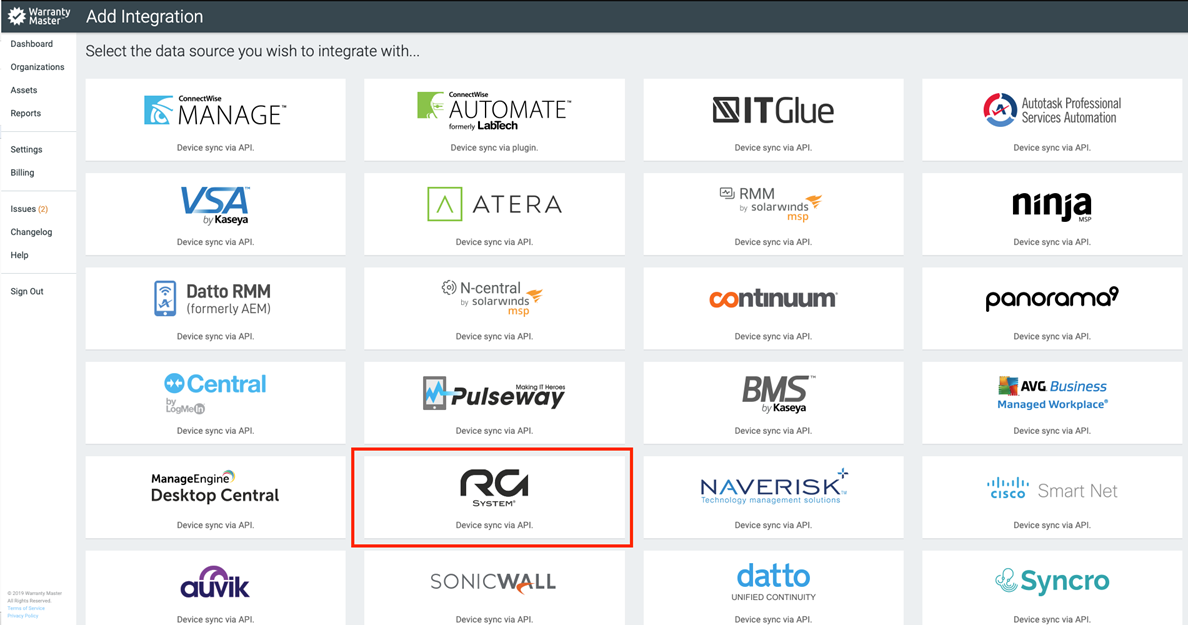This screenshot has width=1188, height=625.
Task: Click the Sign Out link
Action: [27, 291]
